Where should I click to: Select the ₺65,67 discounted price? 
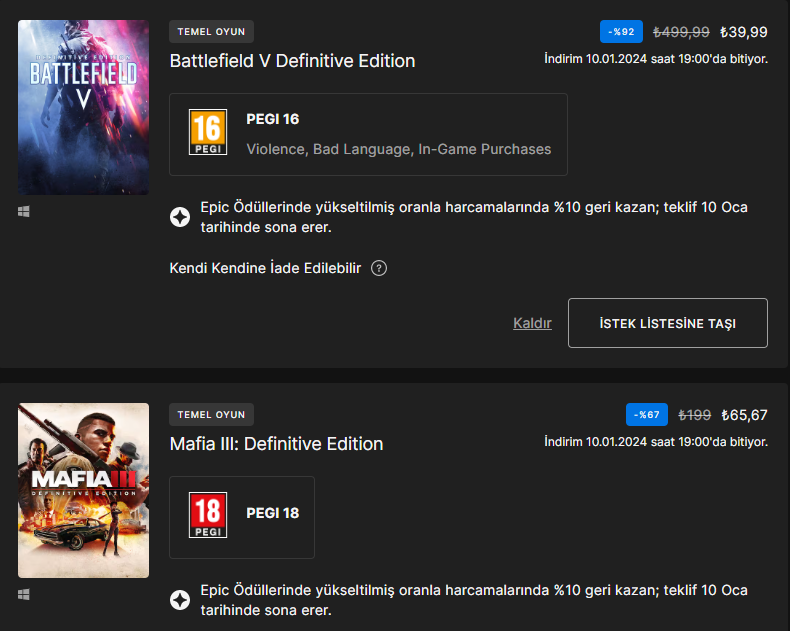click(744, 415)
